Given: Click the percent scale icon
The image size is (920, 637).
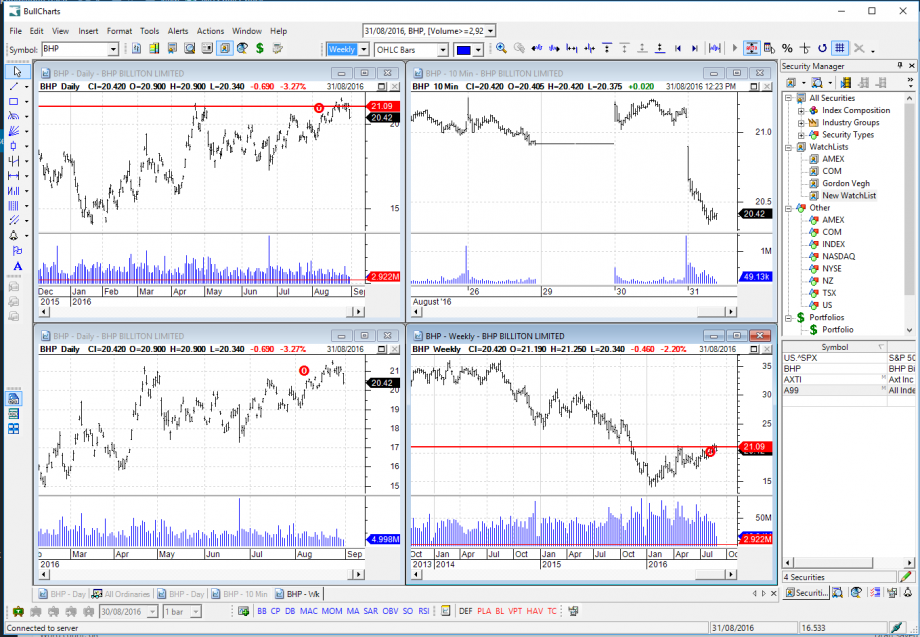Looking at the screenshot, I should click(x=786, y=48).
